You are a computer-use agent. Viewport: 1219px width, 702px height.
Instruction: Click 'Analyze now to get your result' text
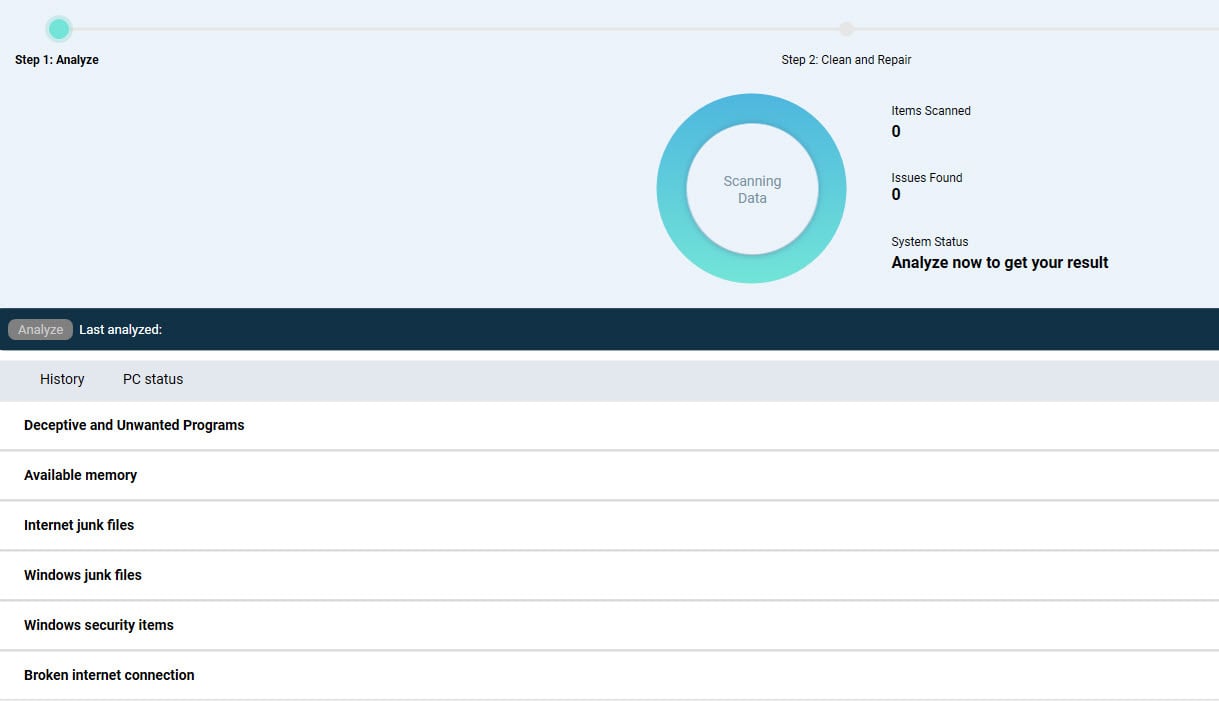[x=1000, y=263]
